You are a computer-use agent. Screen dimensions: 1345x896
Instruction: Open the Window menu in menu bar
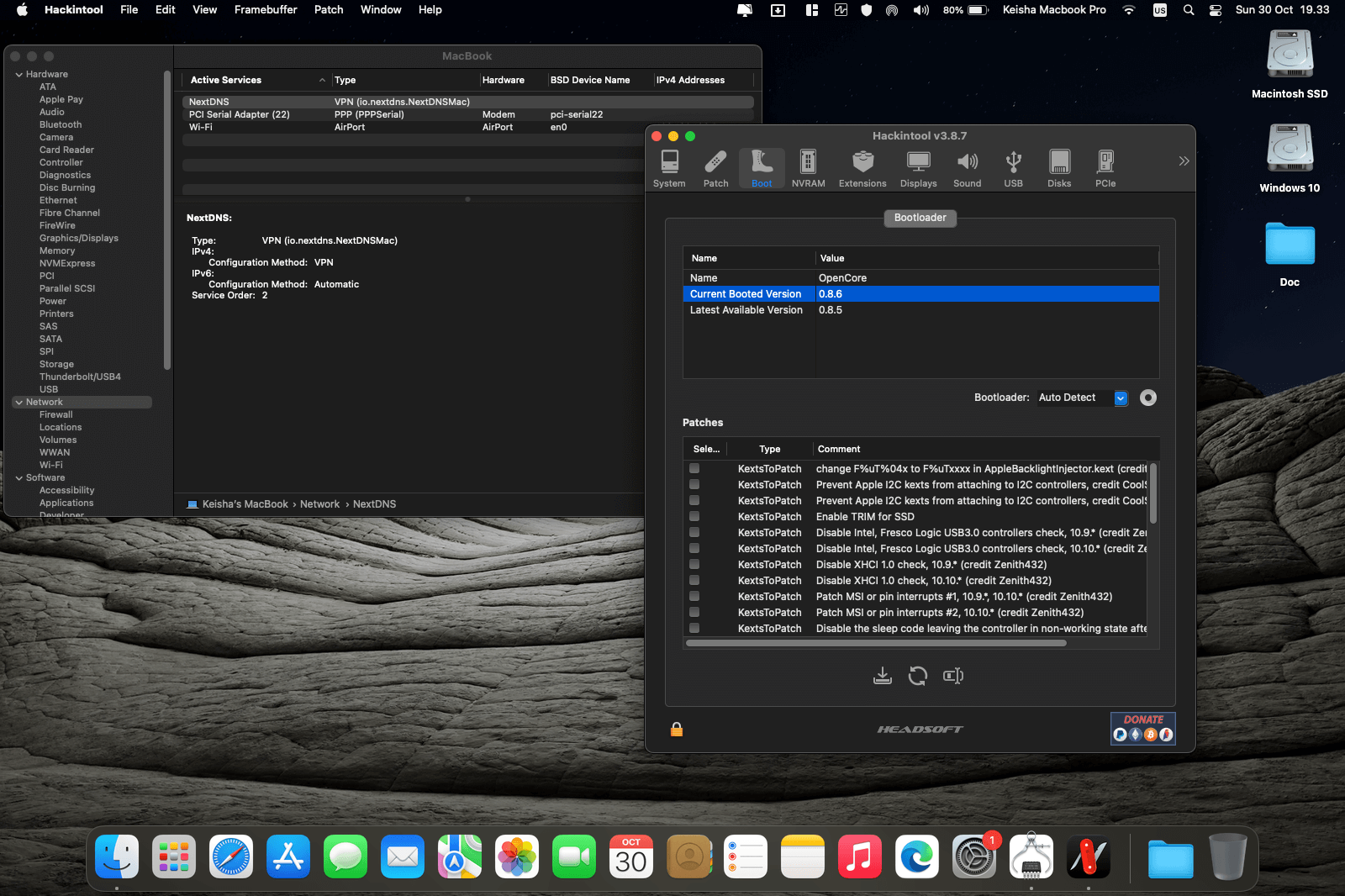(381, 10)
